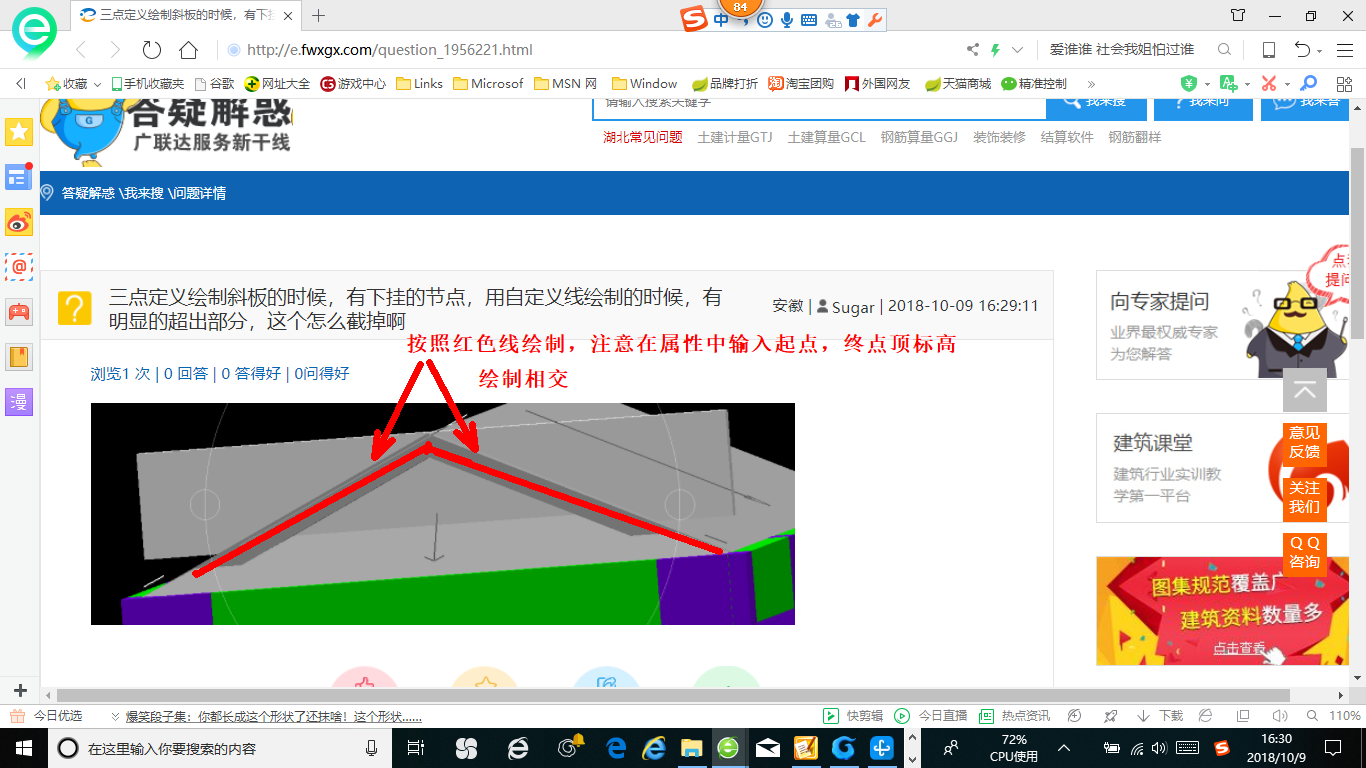Click the horizontal page scrollbar

tap(673, 695)
